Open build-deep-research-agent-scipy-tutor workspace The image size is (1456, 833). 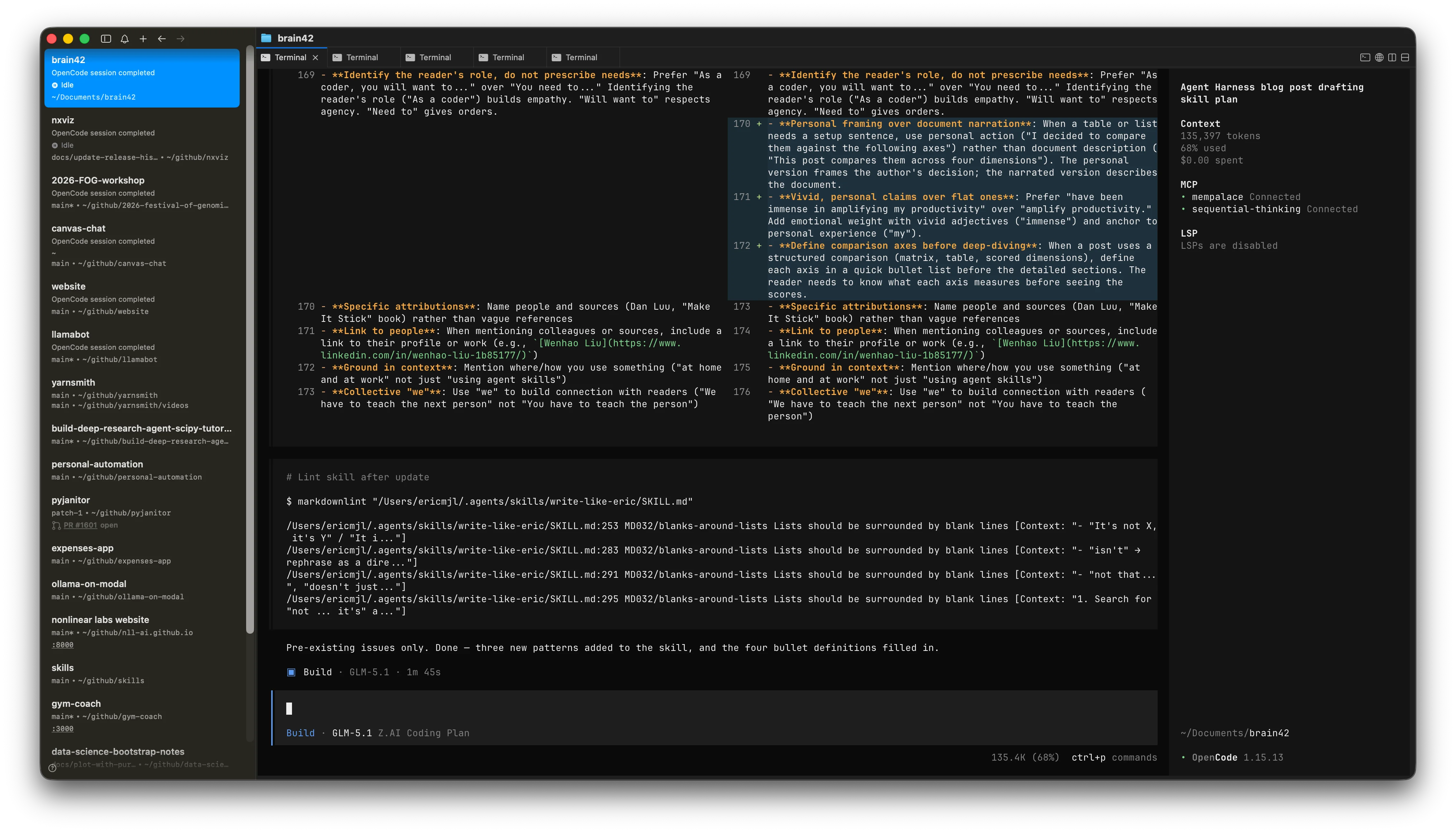coord(142,434)
